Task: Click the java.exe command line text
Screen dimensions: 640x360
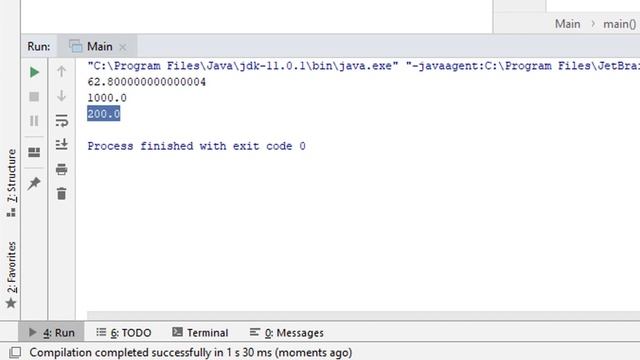Action: click(x=364, y=66)
